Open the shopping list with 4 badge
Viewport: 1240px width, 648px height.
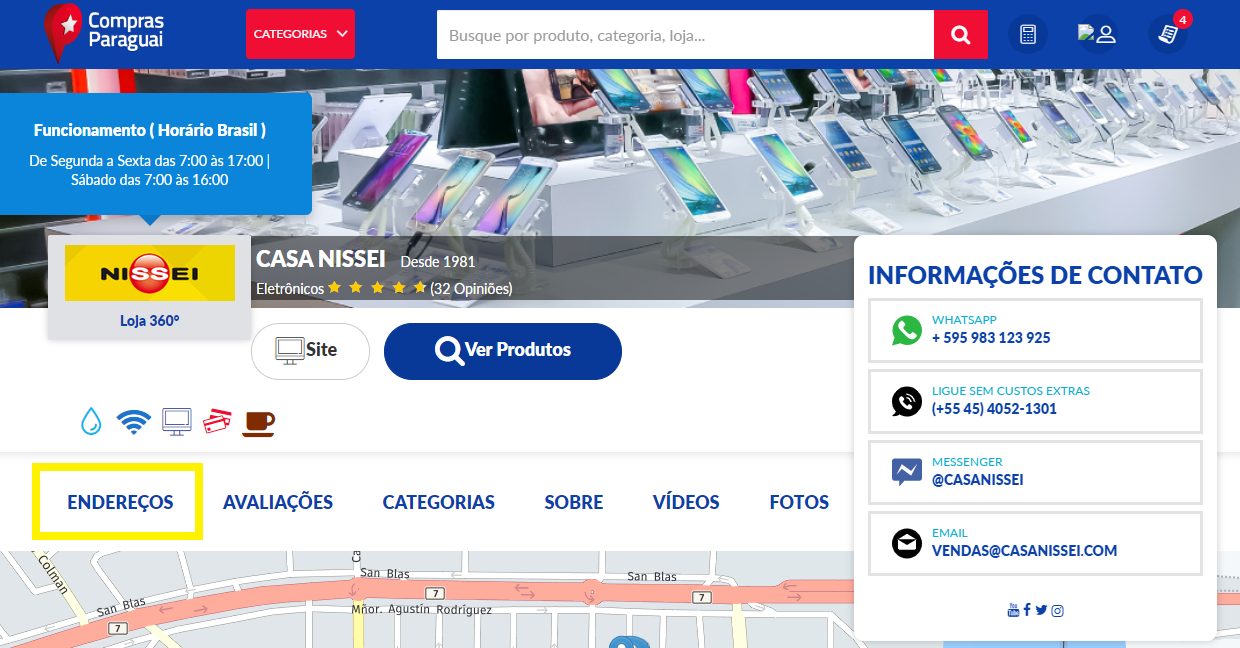[1167, 35]
